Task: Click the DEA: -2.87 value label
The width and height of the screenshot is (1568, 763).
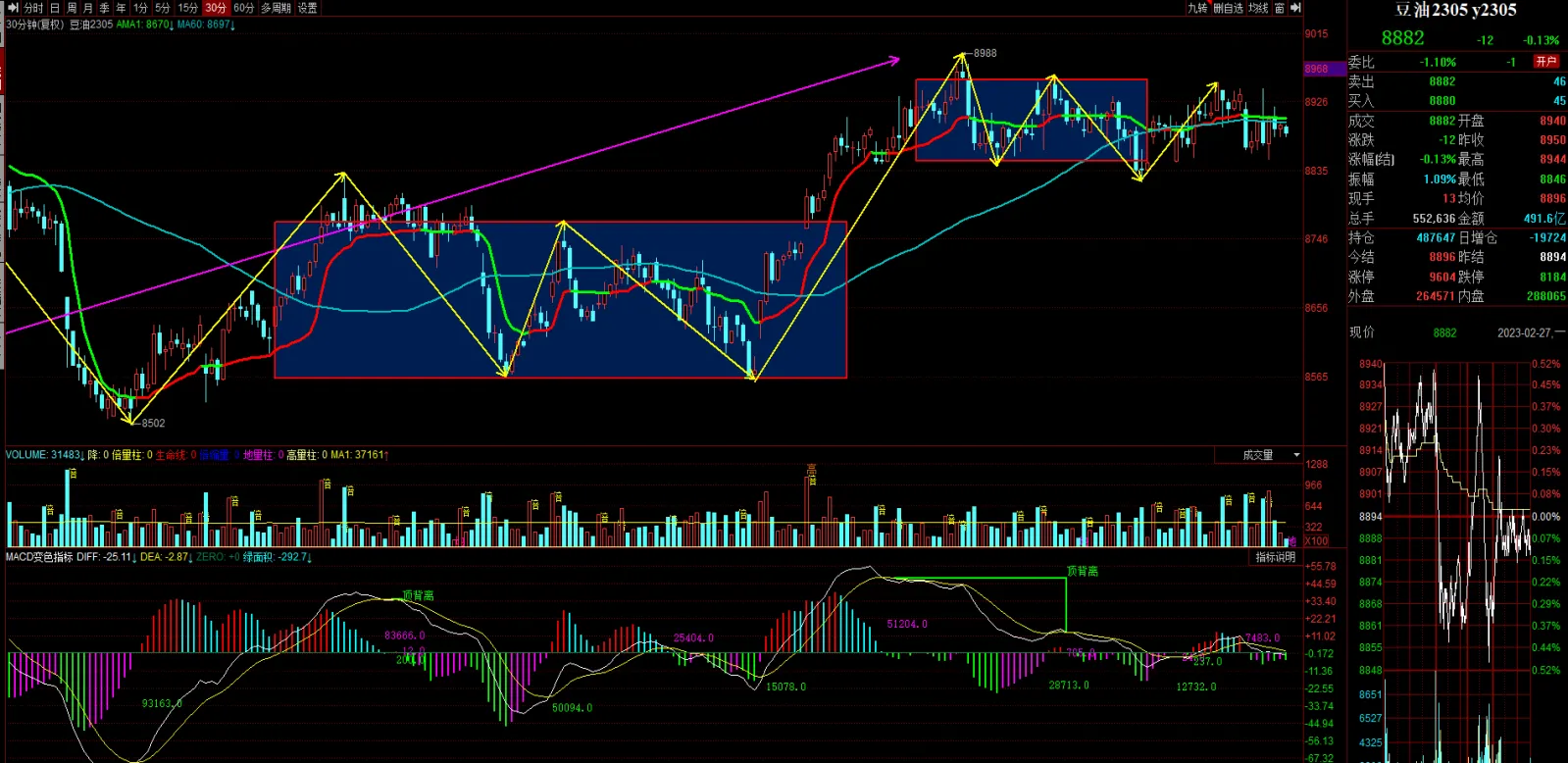Action: (x=166, y=557)
